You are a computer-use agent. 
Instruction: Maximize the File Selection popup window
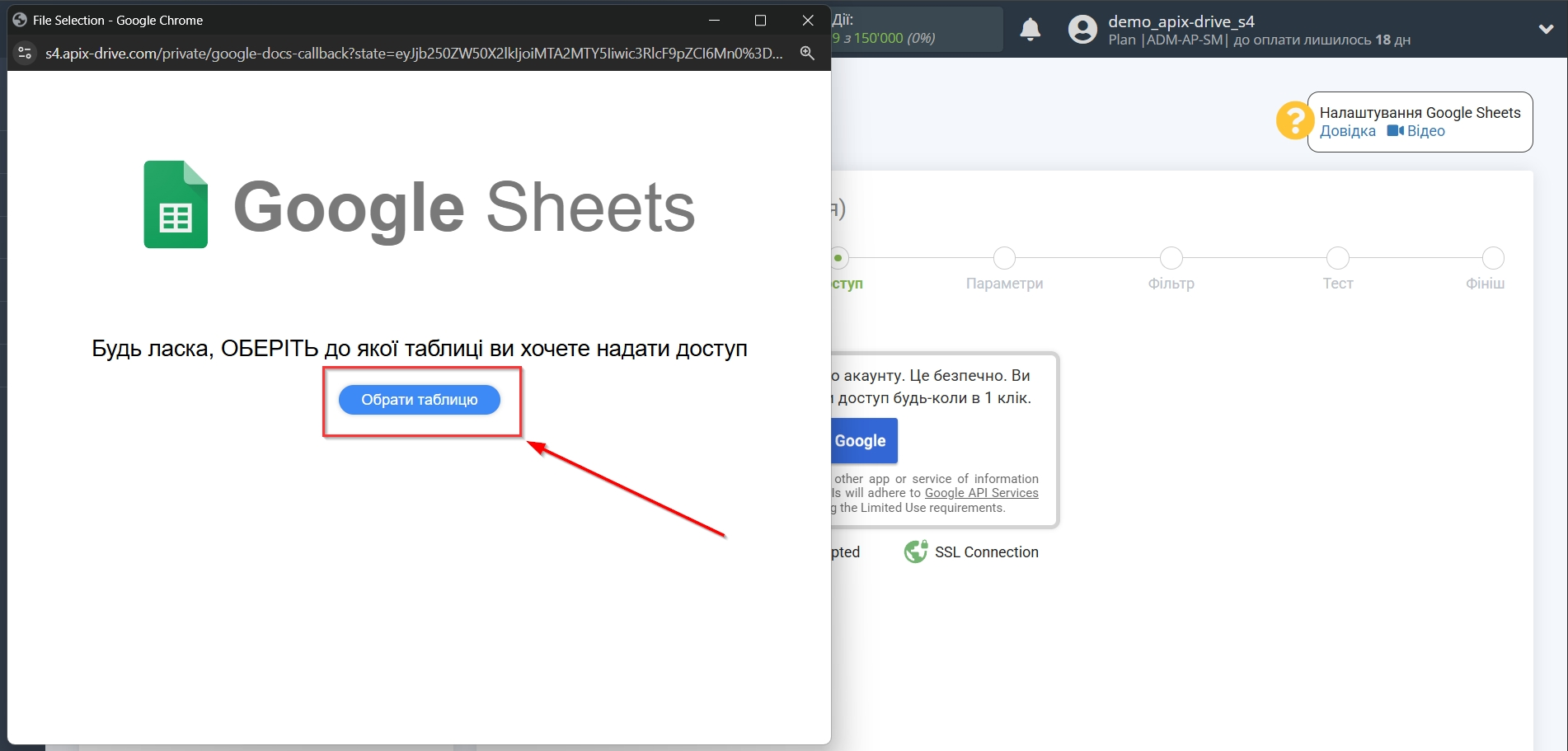[x=760, y=20]
